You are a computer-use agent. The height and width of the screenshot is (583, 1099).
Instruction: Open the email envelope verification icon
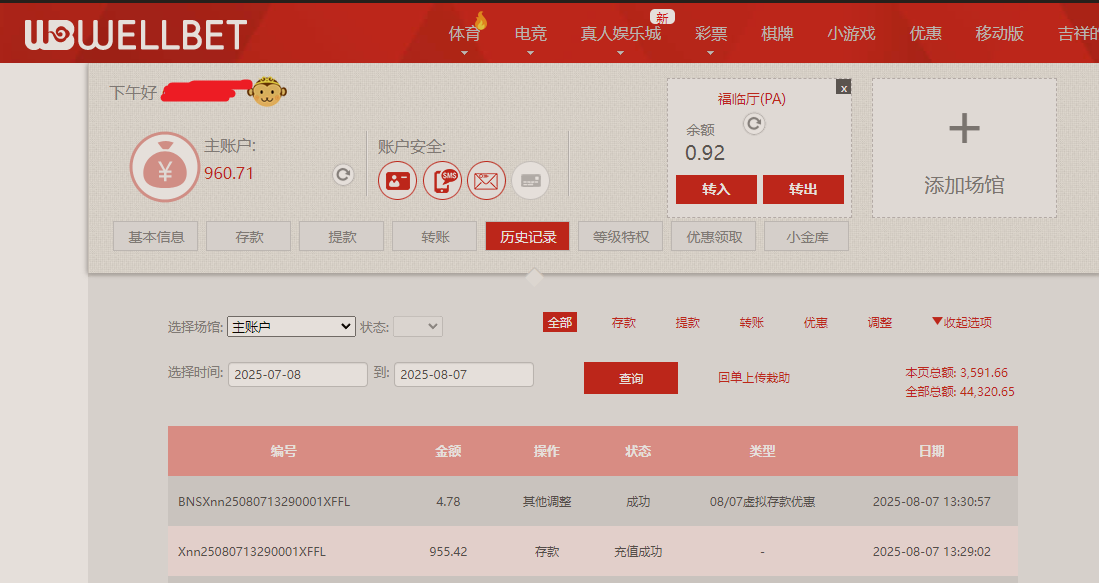(x=486, y=181)
